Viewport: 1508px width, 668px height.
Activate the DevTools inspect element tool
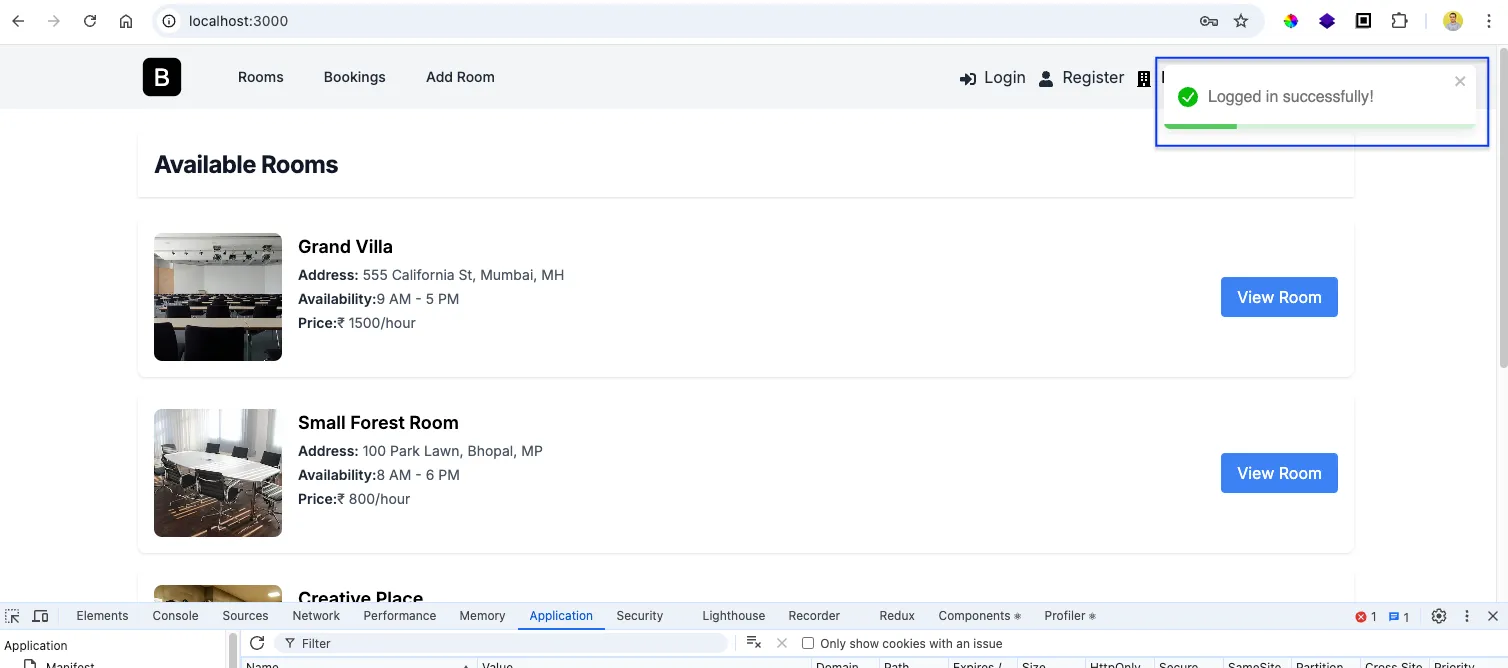(12, 616)
